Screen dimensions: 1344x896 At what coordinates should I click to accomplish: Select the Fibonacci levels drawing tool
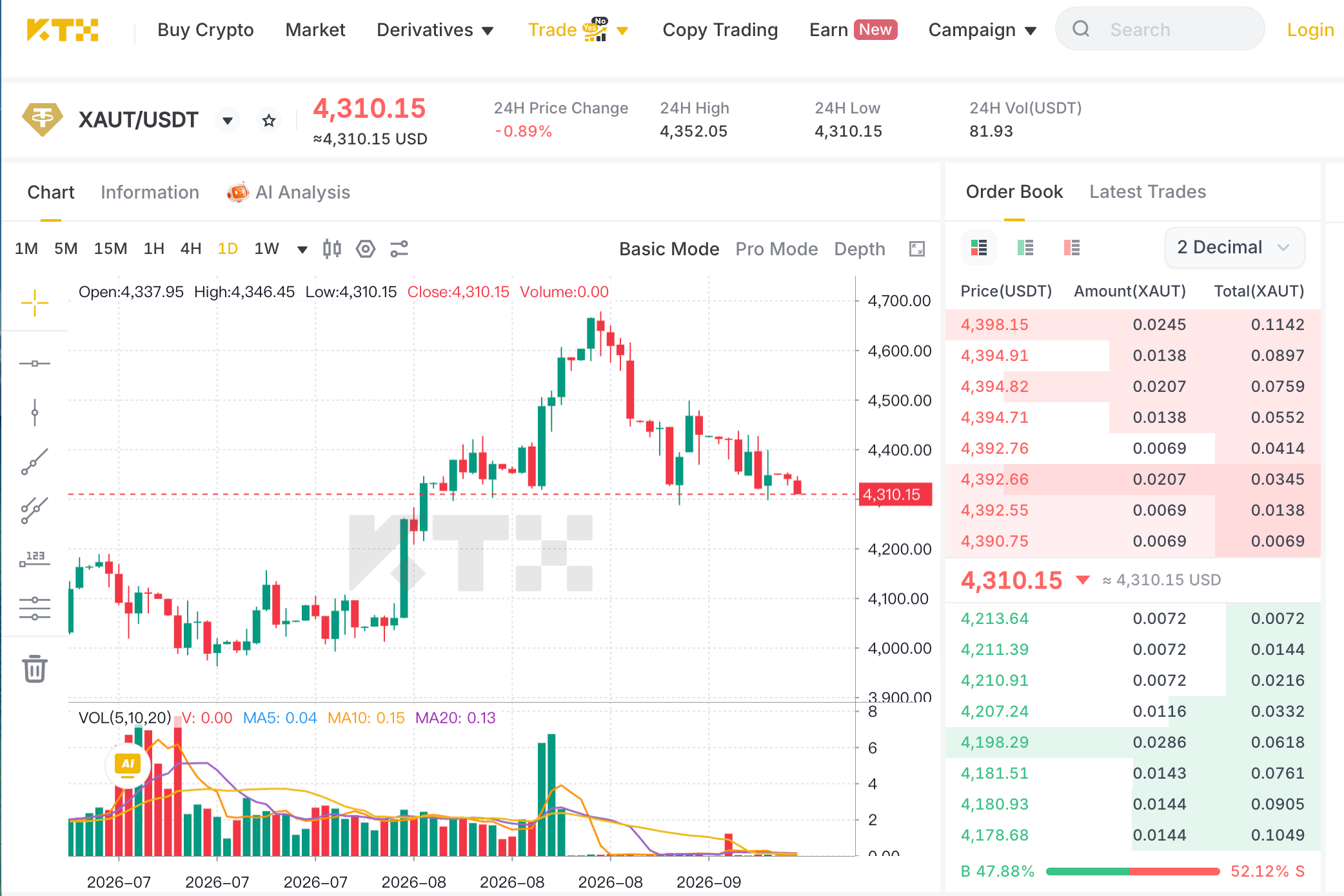[x=35, y=608]
